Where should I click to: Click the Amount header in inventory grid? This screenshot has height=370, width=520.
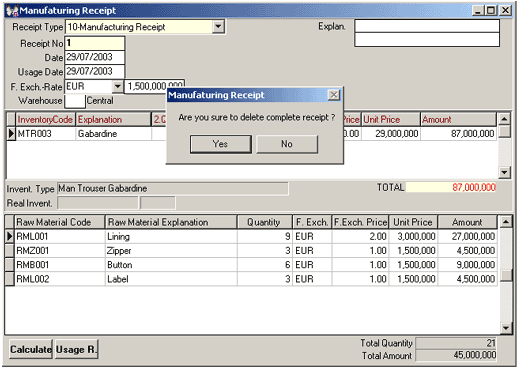[458, 119]
